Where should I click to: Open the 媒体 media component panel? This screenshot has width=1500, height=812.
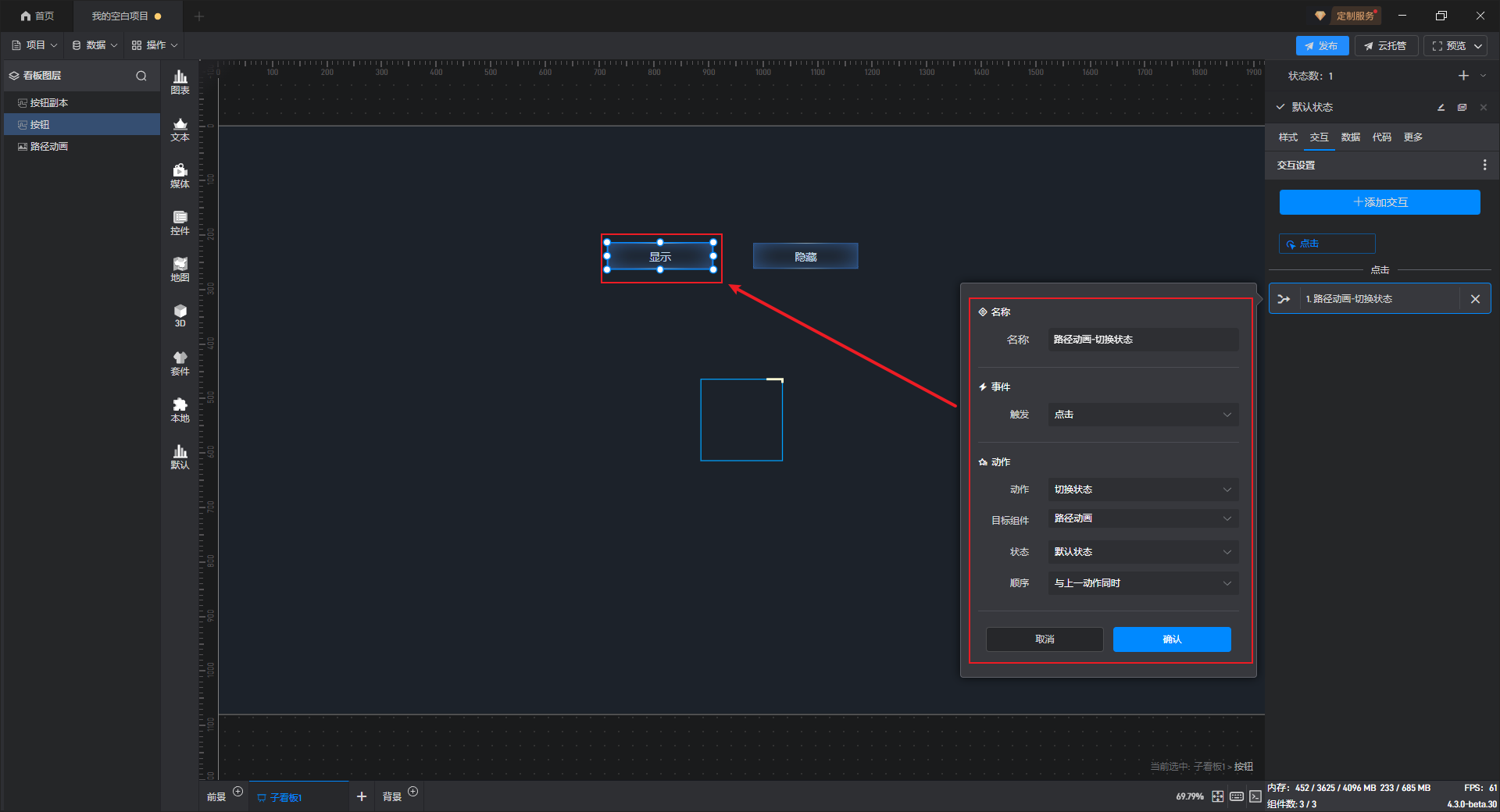coord(180,176)
